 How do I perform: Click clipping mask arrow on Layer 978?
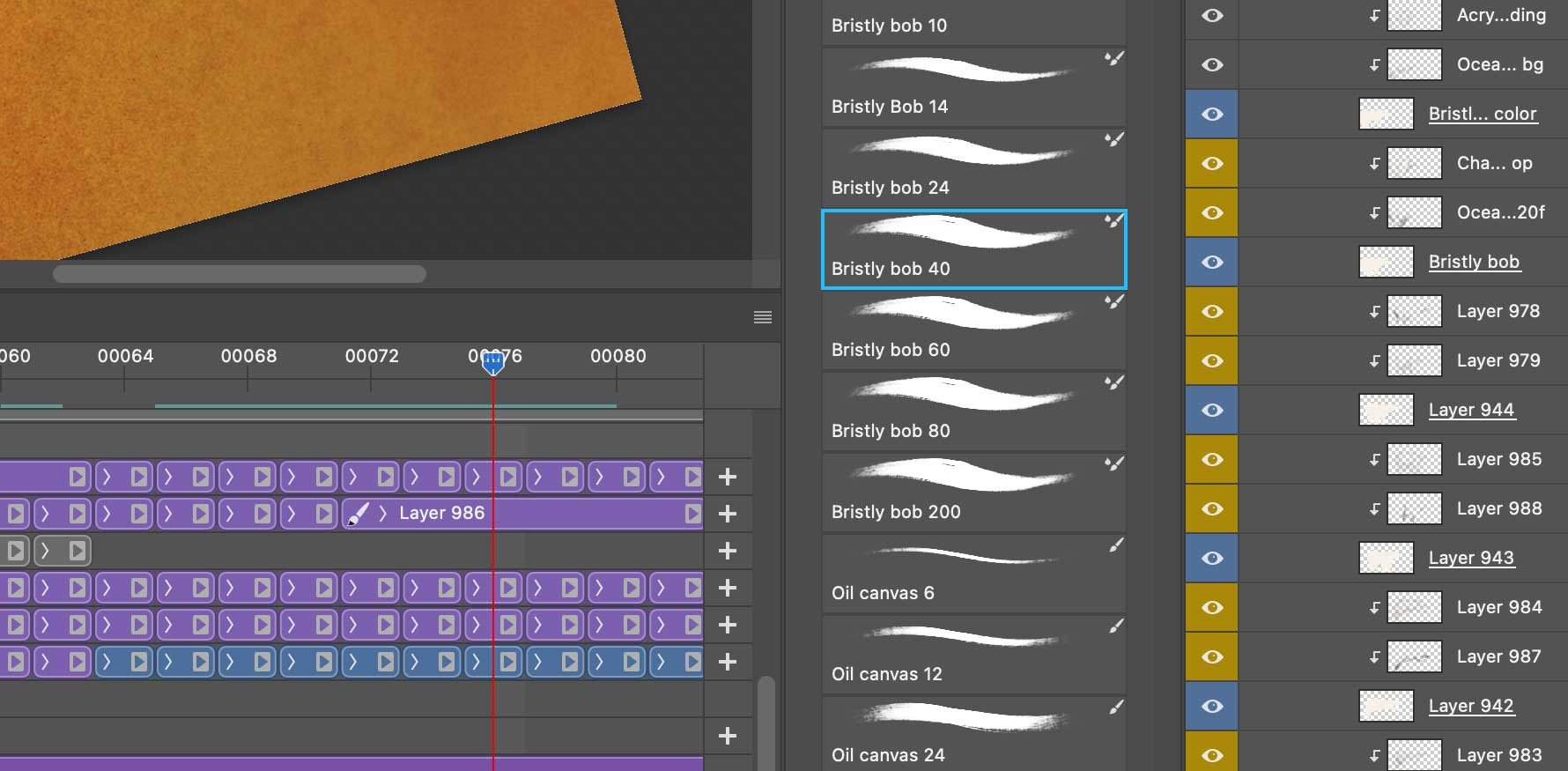pyautogui.click(x=1374, y=311)
